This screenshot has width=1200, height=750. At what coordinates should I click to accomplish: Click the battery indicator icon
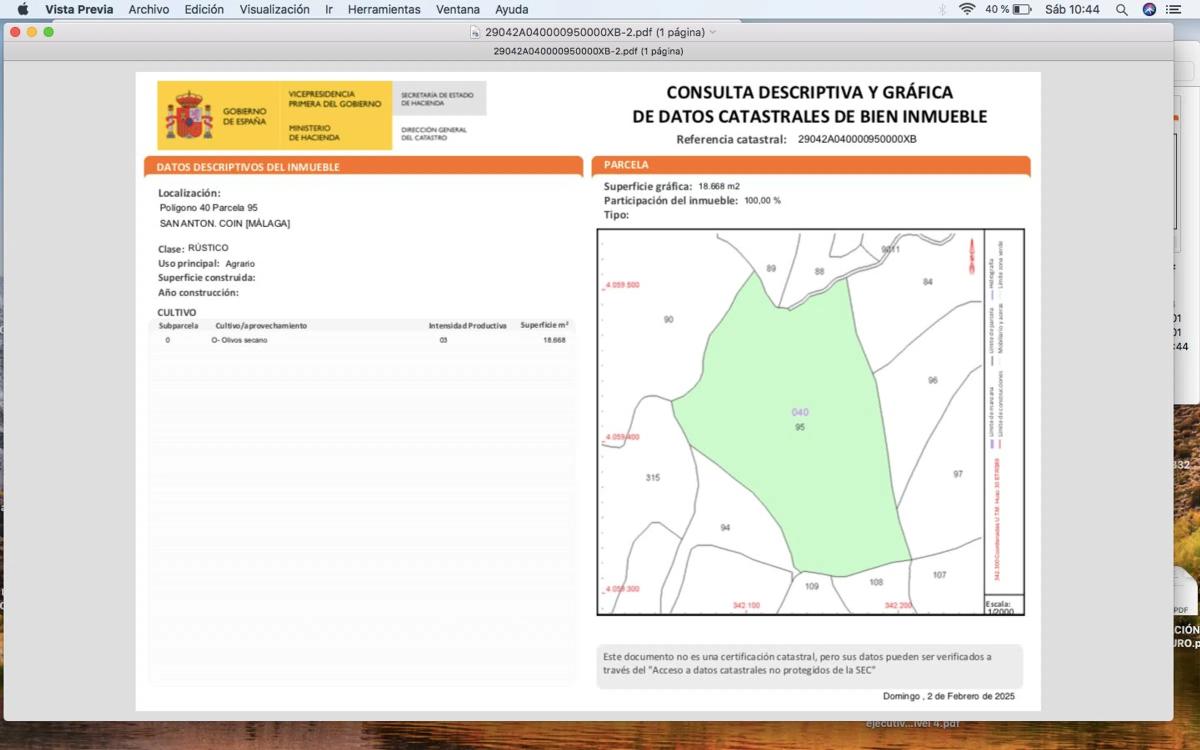(x=1021, y=9)
